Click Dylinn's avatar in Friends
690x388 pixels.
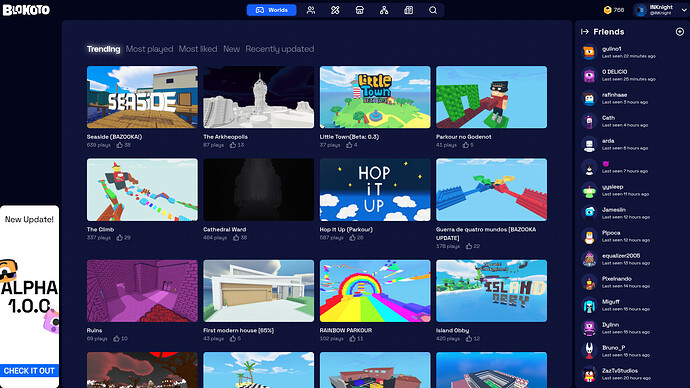[x=589, y=328]
